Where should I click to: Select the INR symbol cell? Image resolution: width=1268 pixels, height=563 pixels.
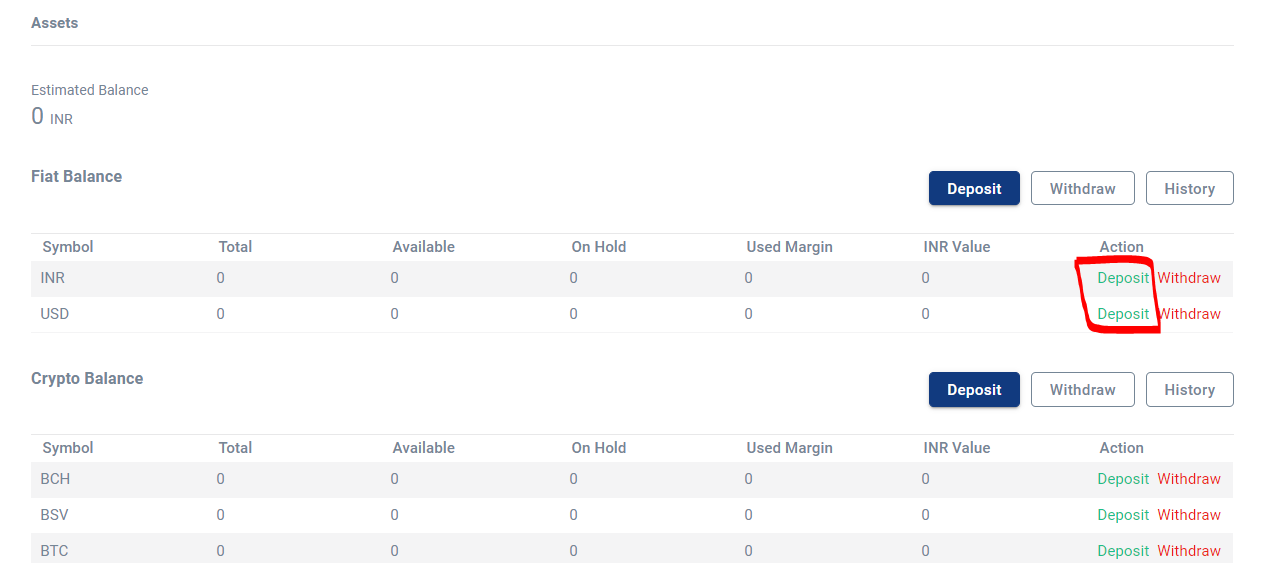53,278
